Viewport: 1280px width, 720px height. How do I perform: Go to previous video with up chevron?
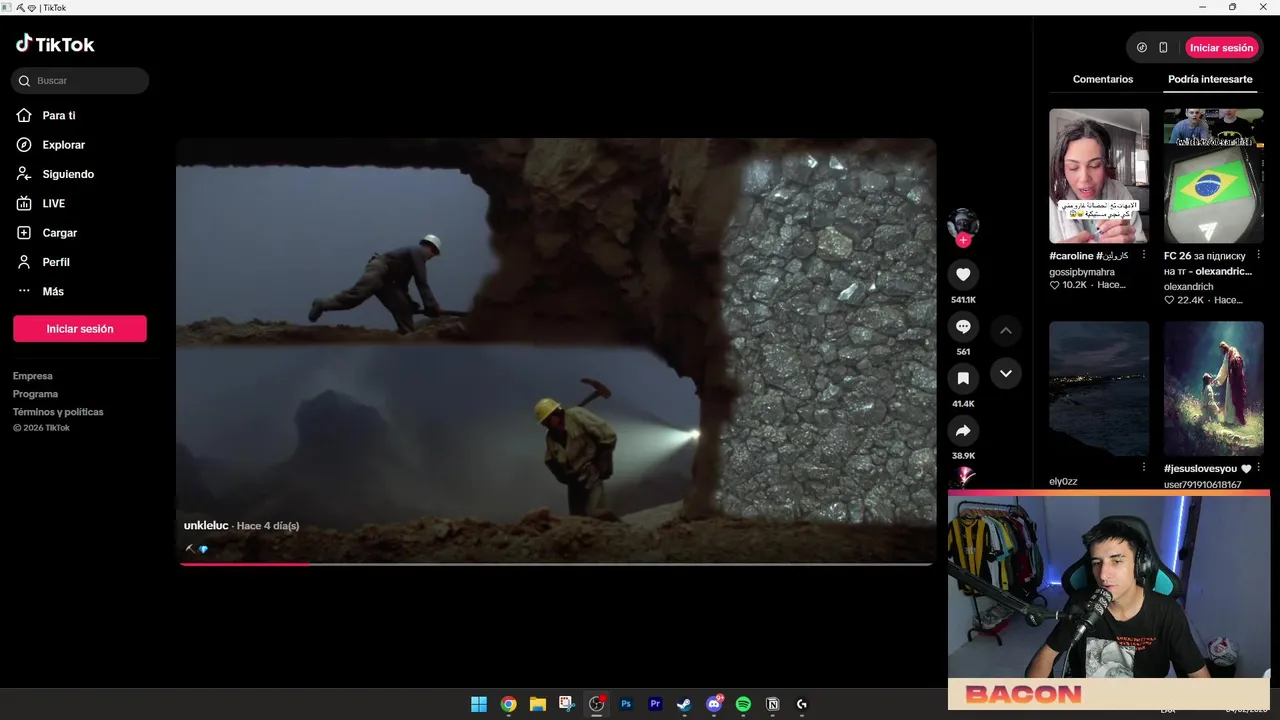point(1006,331)
